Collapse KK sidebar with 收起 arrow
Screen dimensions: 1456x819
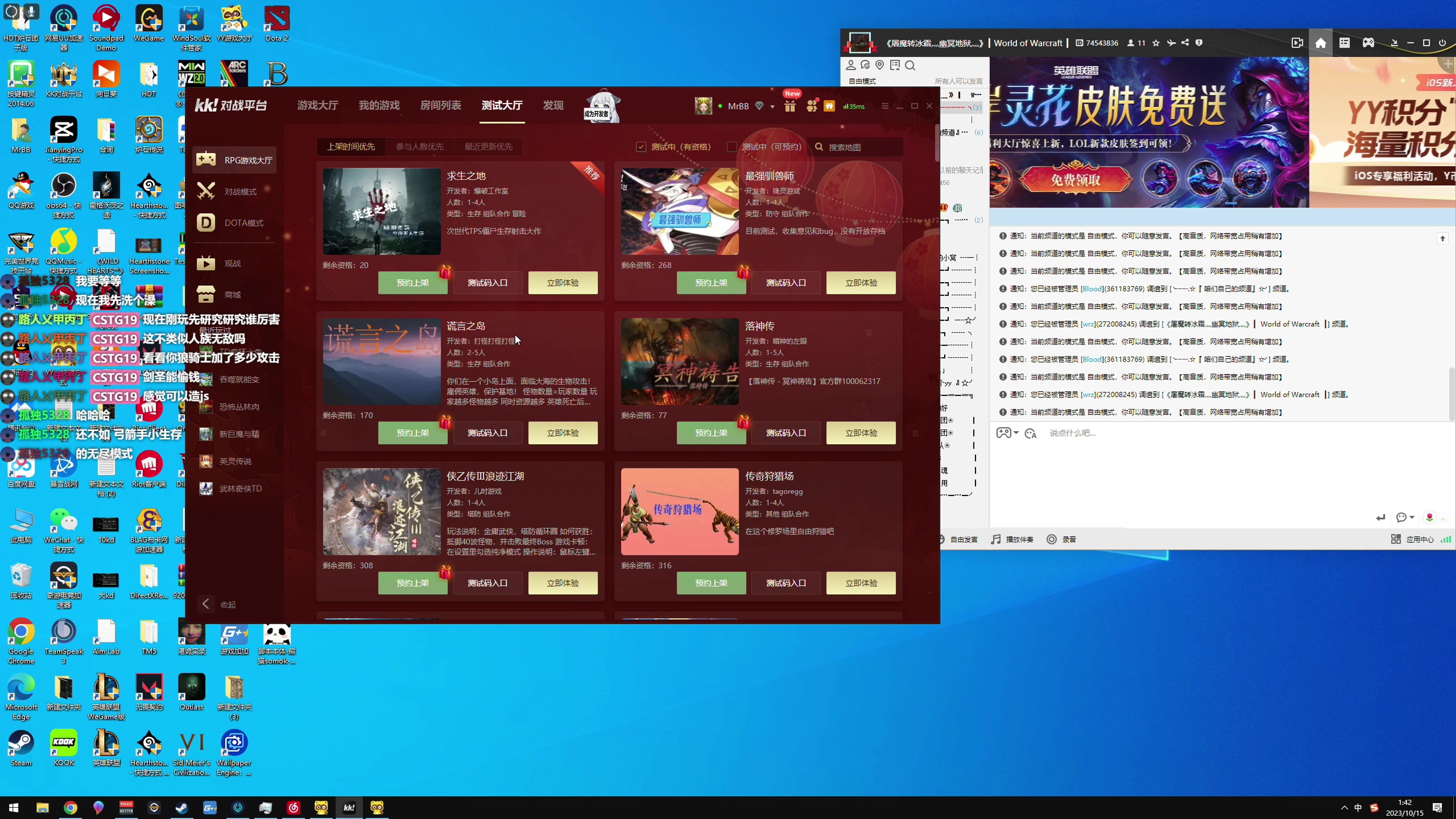(x=206, y=604)
